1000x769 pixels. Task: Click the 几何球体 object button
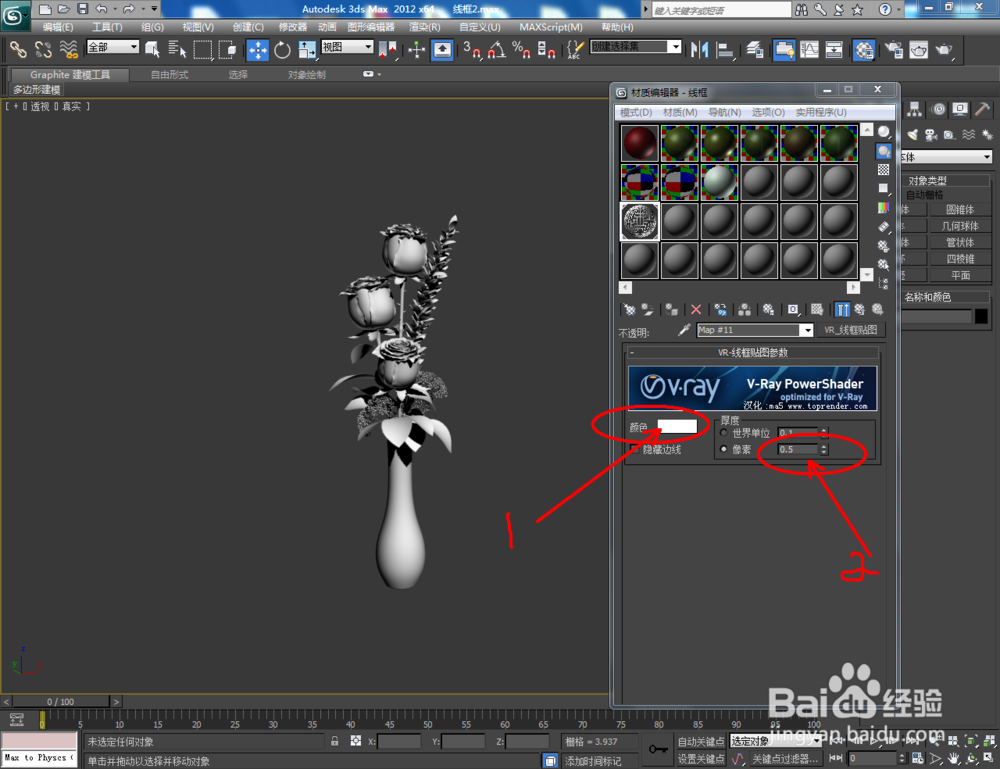pos(960,226)
